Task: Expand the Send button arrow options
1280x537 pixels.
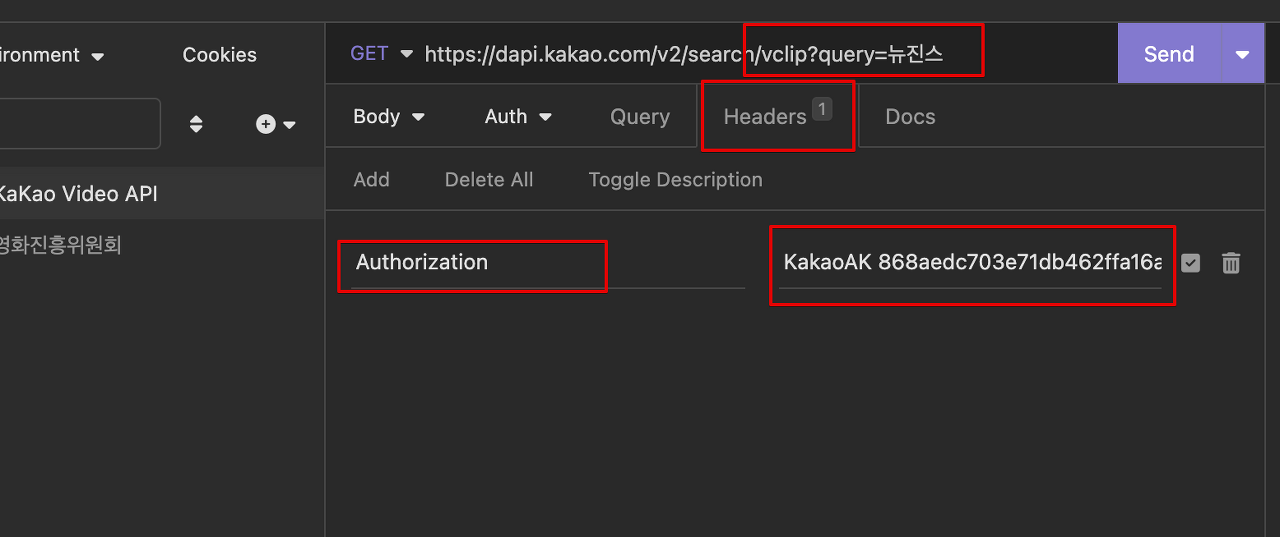Action: click(1242, 54)
